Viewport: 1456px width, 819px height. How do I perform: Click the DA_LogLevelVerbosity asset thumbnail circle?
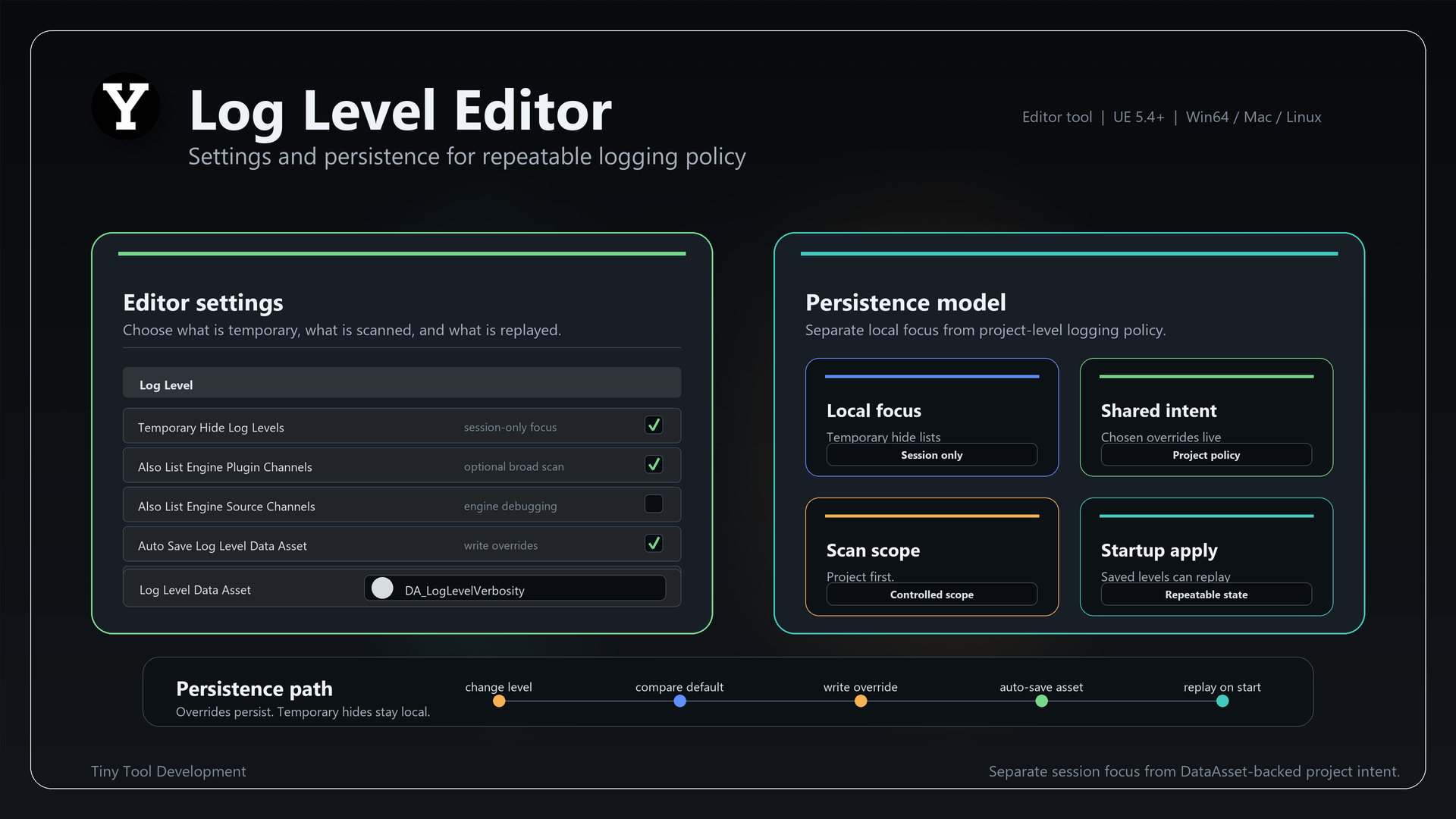click(382, 588)
